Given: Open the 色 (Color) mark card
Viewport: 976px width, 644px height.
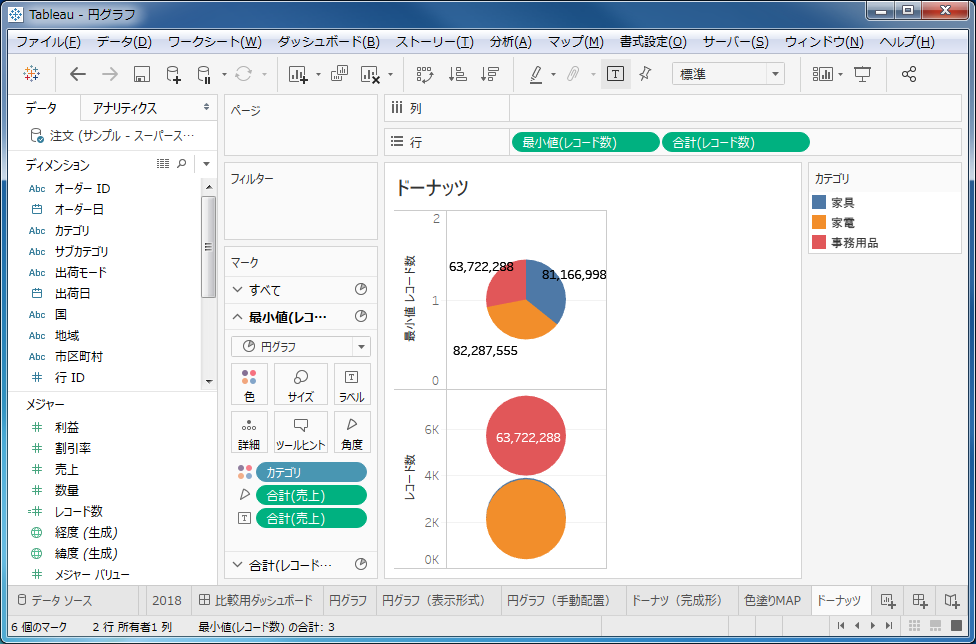Looking at the screenshot, I should (x=248, y=384).
